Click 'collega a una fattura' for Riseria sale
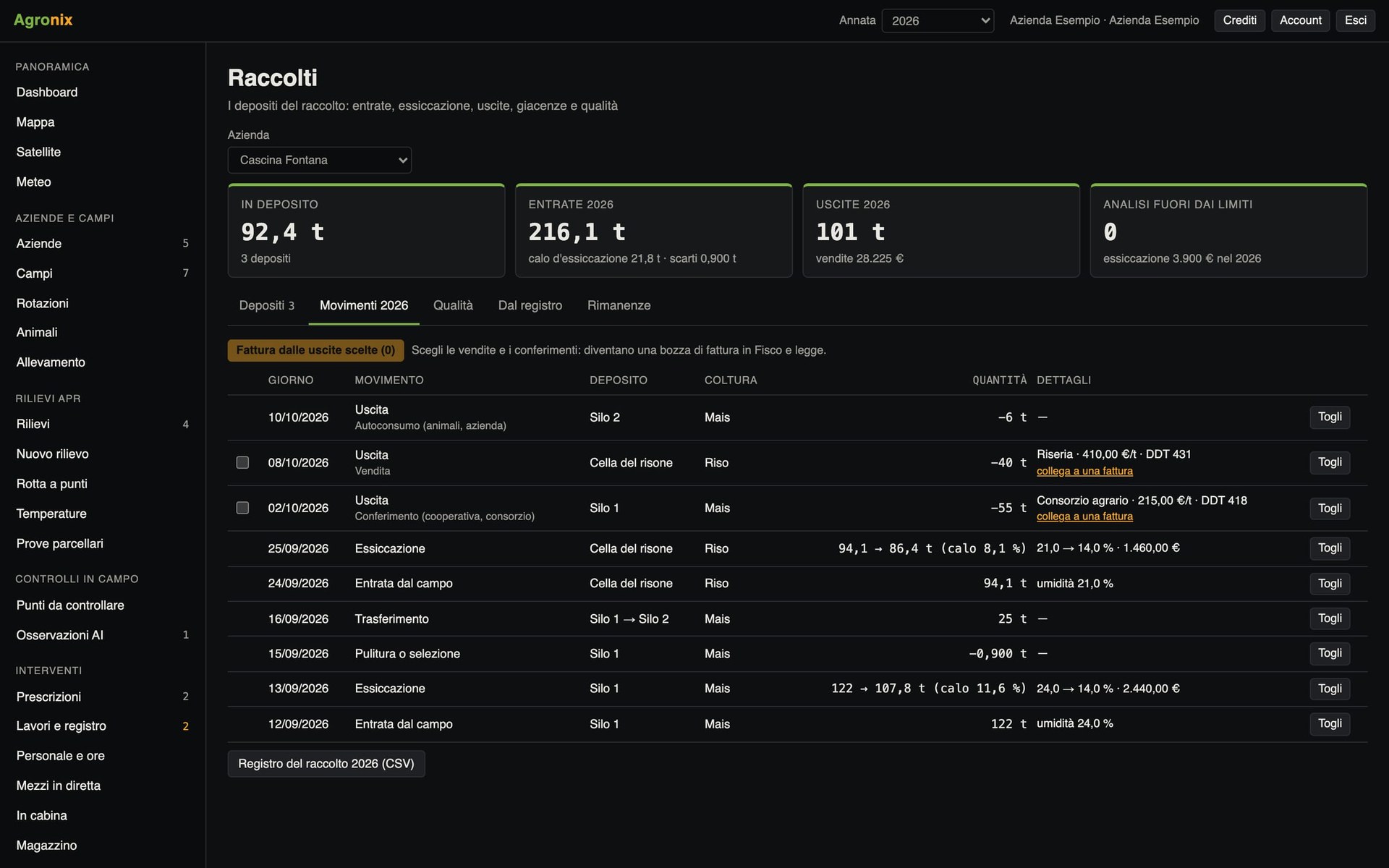Viewport: 1389px width, 868px height. click(x=1084, y=471)
